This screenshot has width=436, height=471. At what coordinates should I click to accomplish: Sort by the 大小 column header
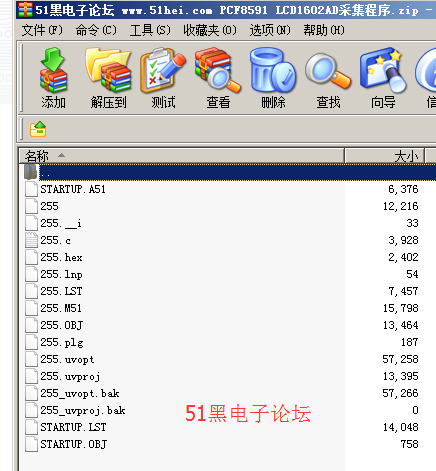(x=384, y=156)
